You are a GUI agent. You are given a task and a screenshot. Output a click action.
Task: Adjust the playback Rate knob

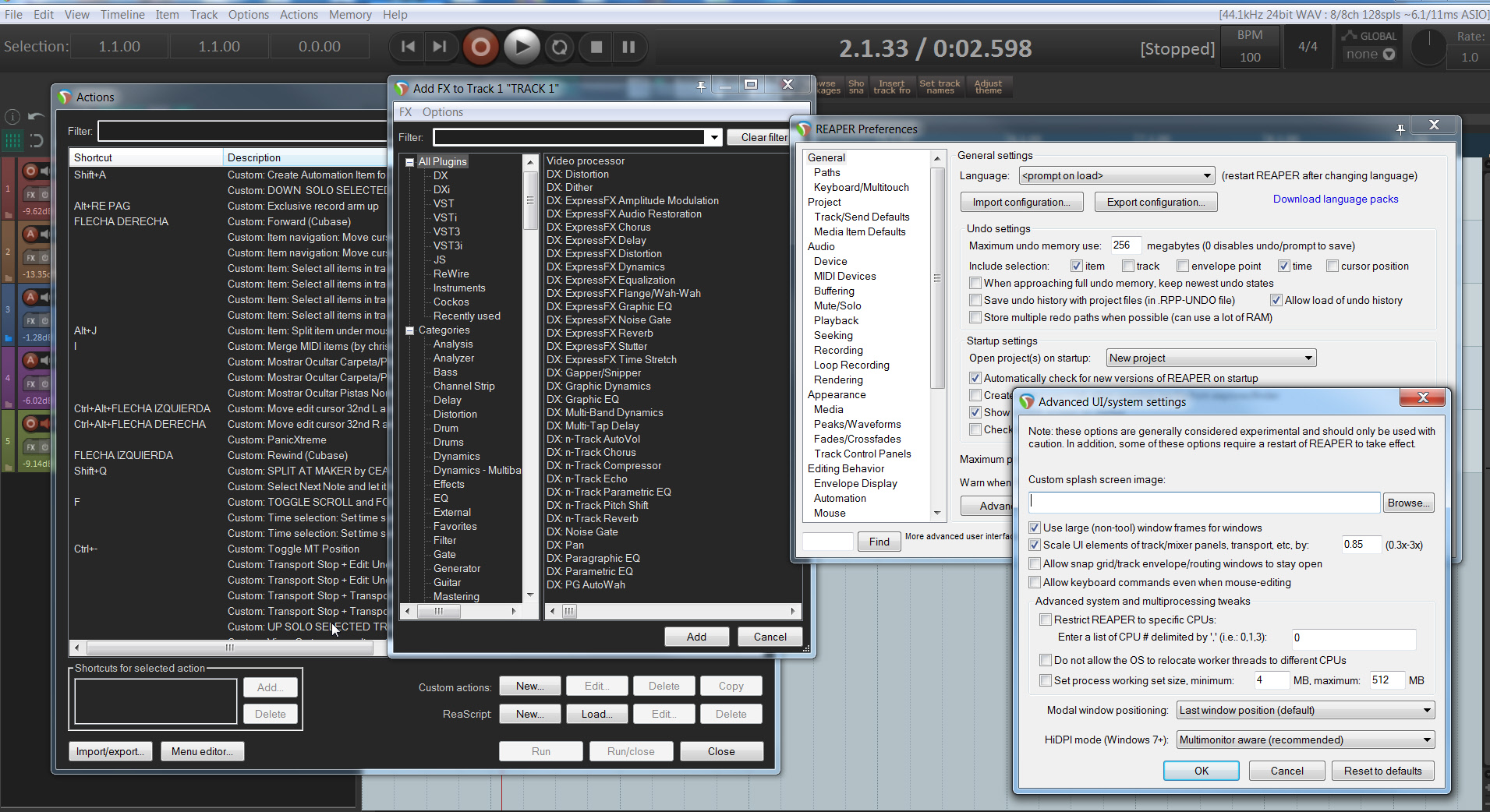[1428, 48]
